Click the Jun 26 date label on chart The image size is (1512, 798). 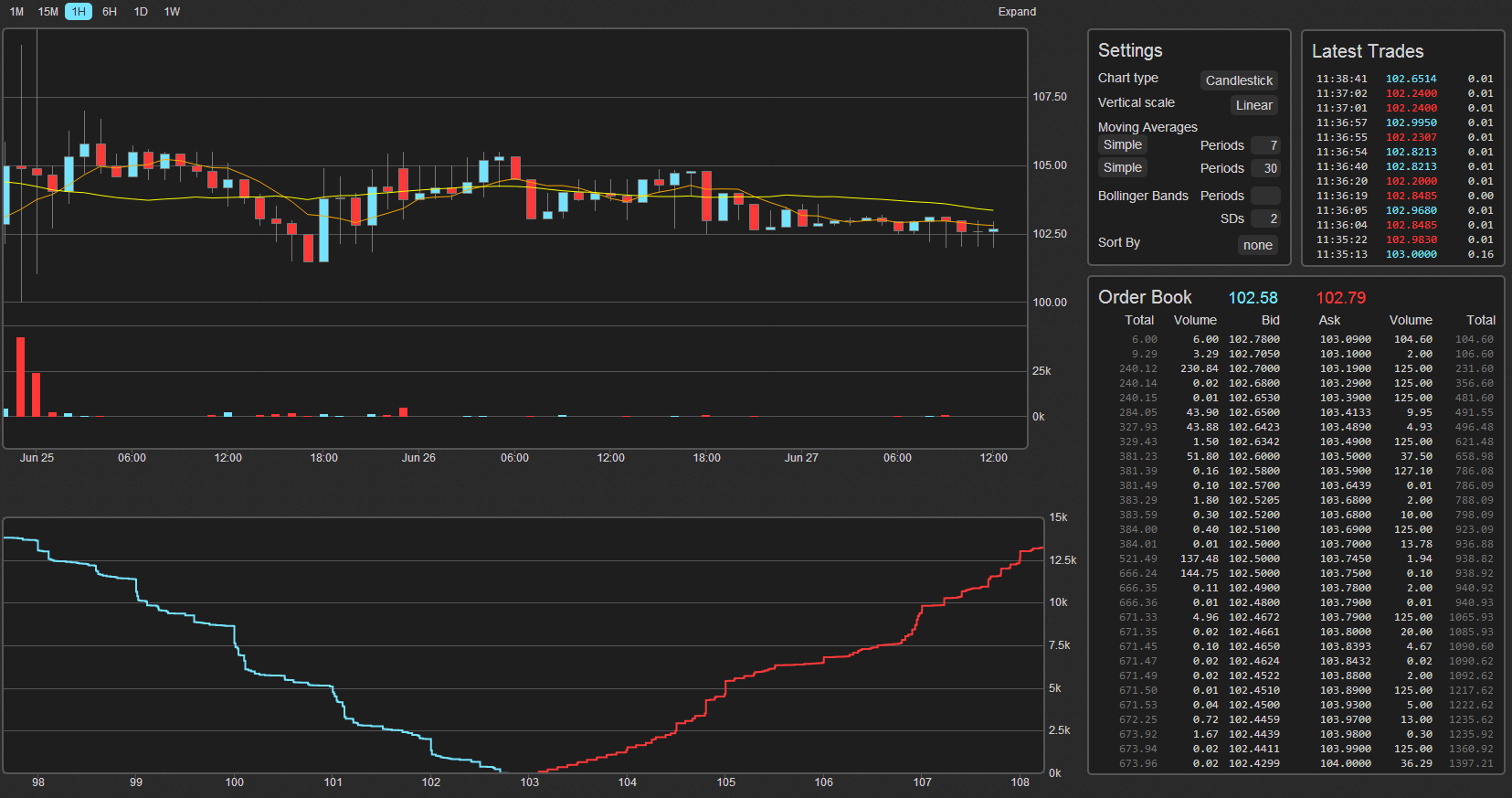tap(418, 458)
